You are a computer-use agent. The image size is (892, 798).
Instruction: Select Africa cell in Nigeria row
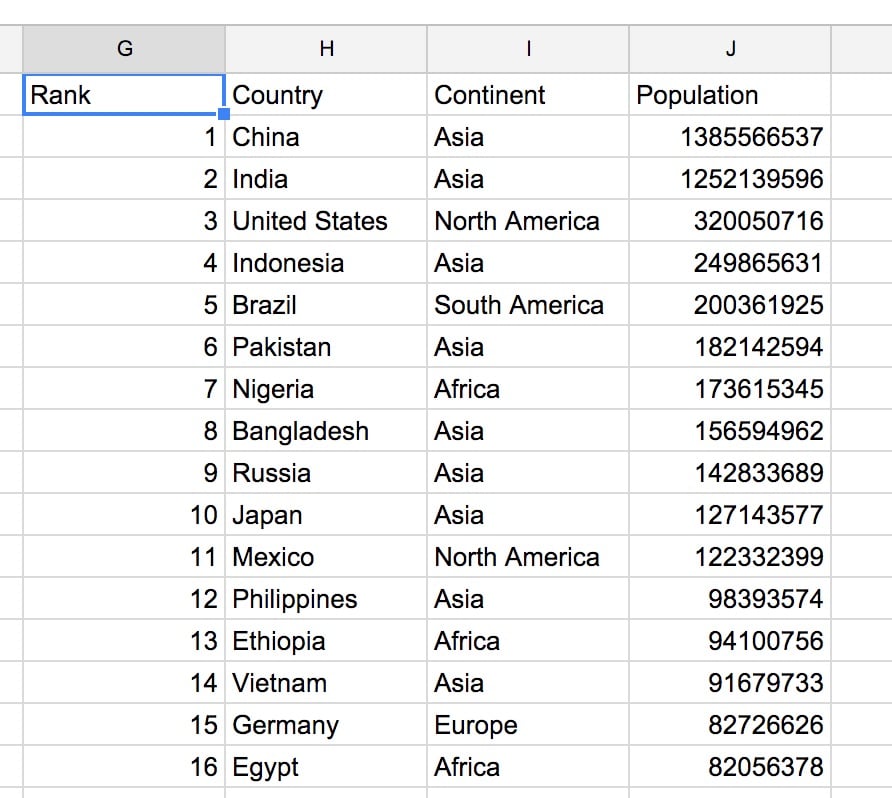coord(528,389)
